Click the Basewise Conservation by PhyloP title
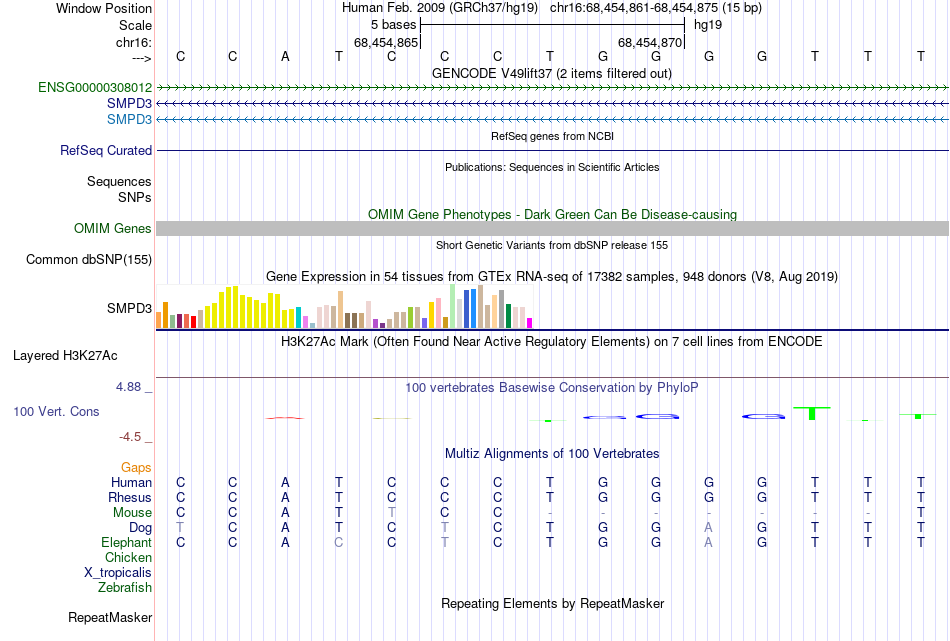This screenshot has height=641, width=950. click(x=552, y=388)
